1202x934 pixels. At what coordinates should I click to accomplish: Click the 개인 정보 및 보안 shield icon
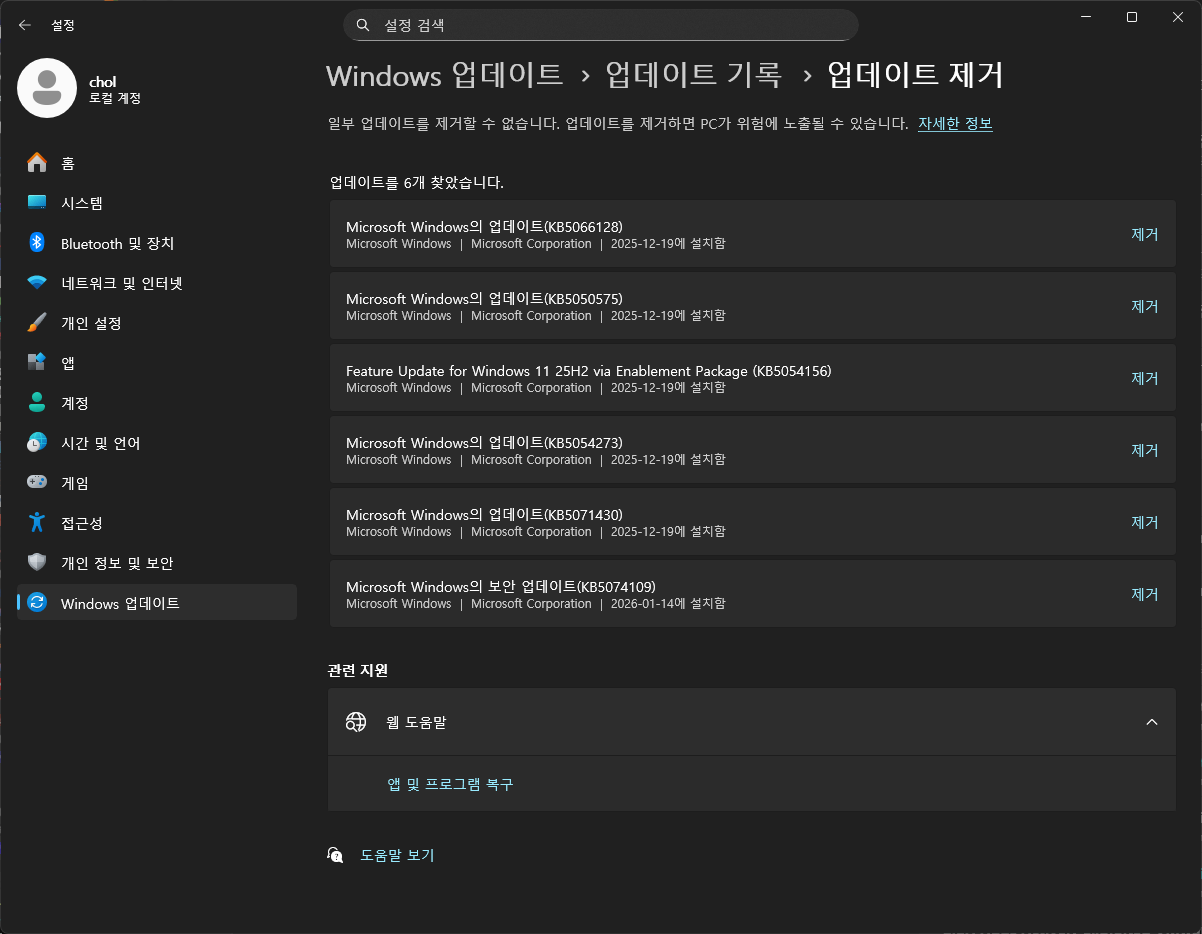click(x=37, y=563)
